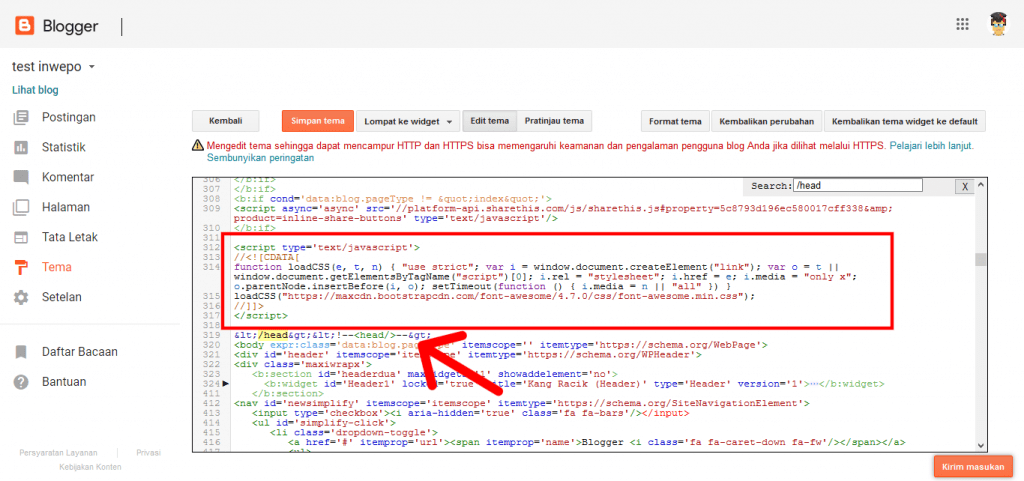Switch to Pratinjau tema view

point(554,121)
